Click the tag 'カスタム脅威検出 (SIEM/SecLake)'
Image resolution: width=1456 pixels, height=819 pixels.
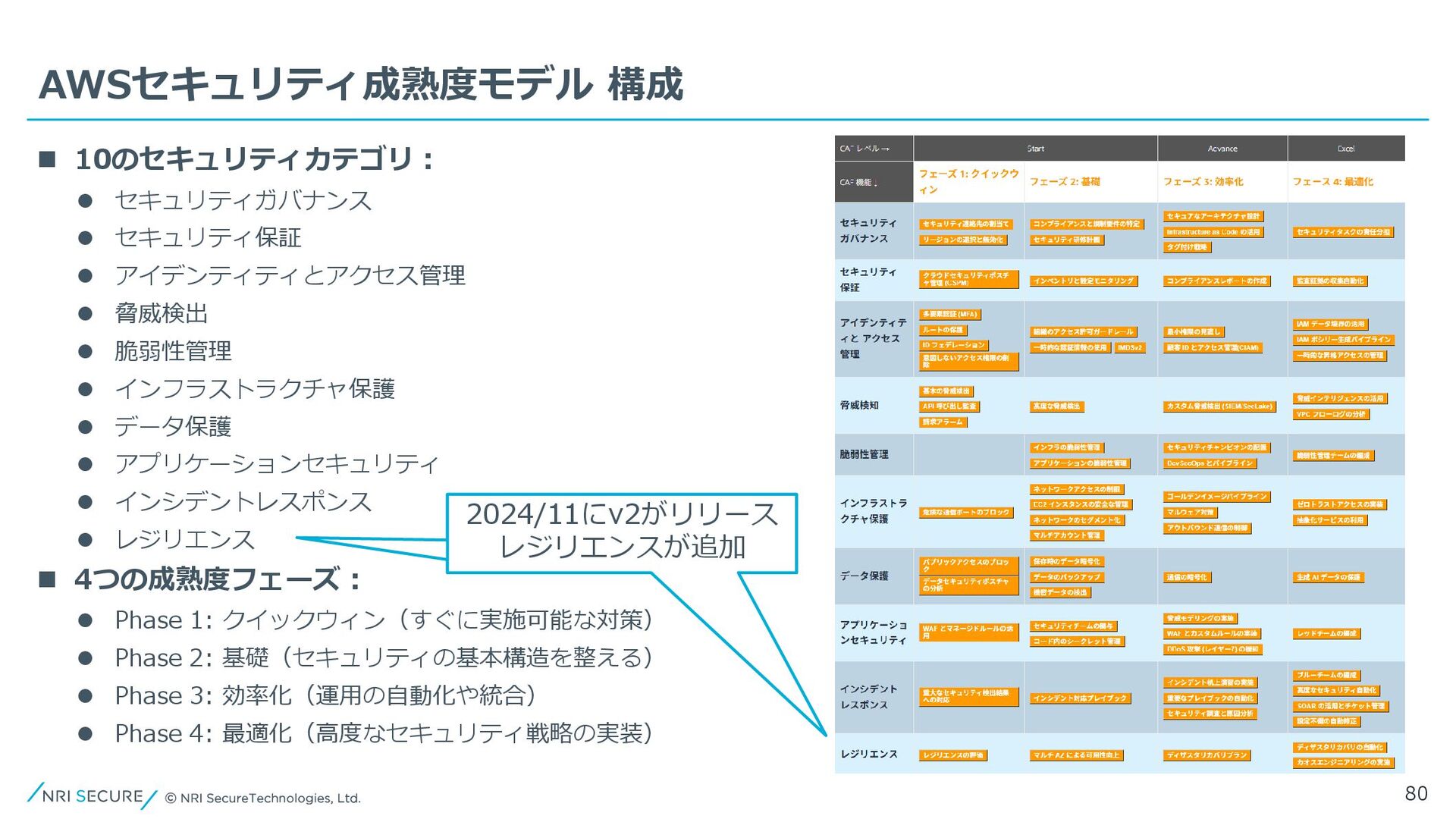(1219, 407)
